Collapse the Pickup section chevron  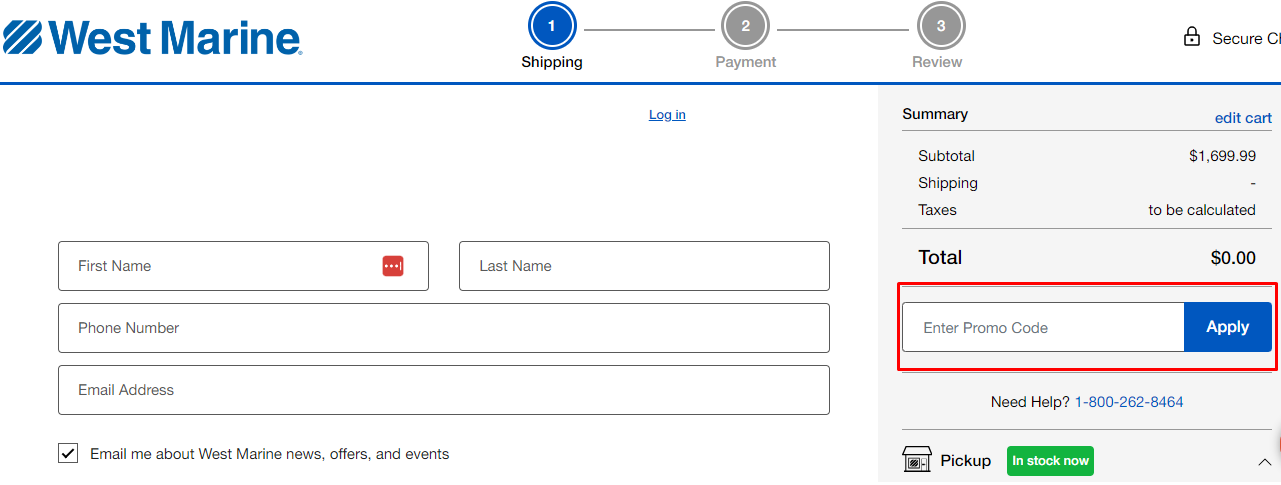point(1264,462)
